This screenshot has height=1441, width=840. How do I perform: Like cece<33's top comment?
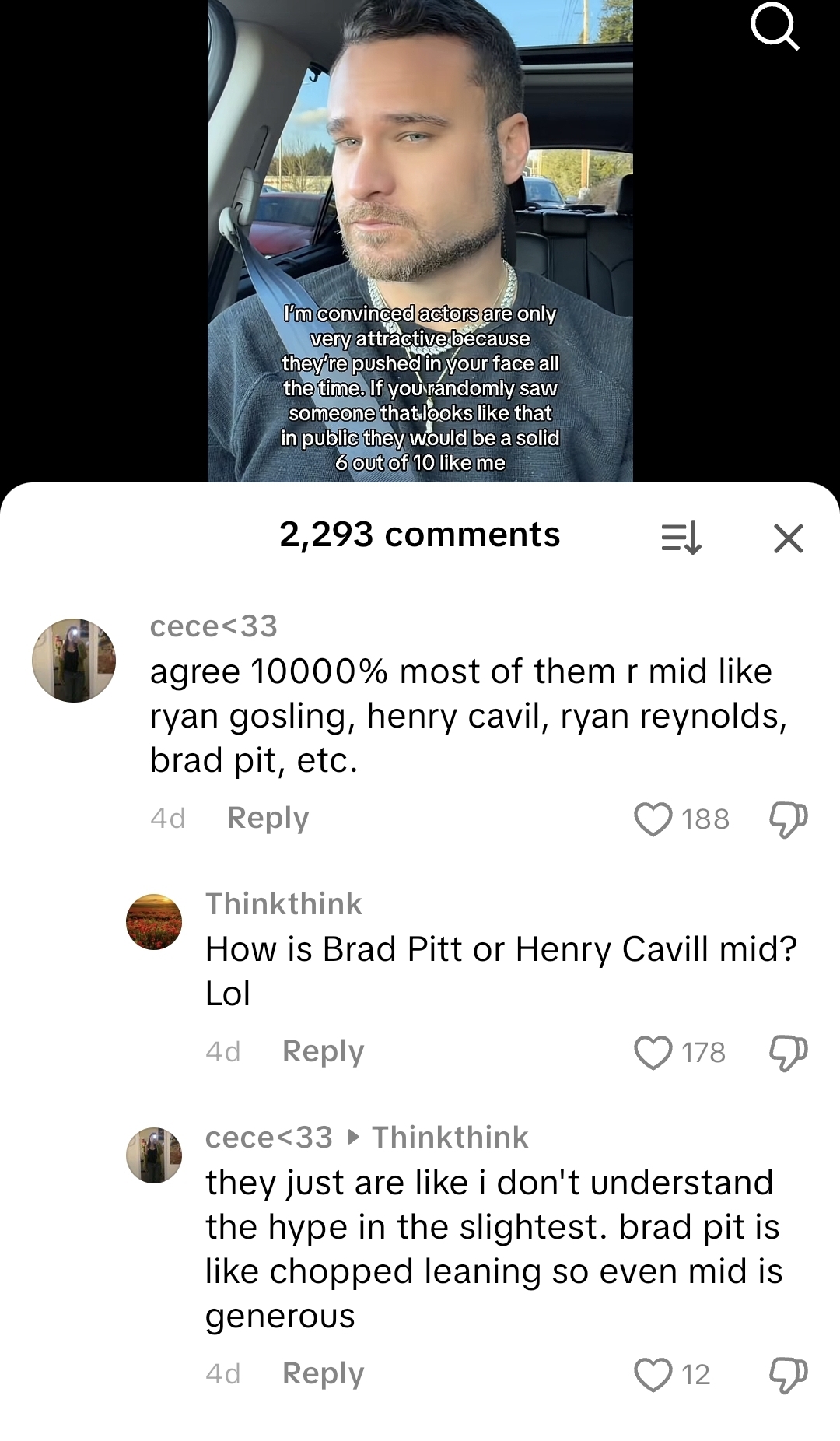(653, 819)
